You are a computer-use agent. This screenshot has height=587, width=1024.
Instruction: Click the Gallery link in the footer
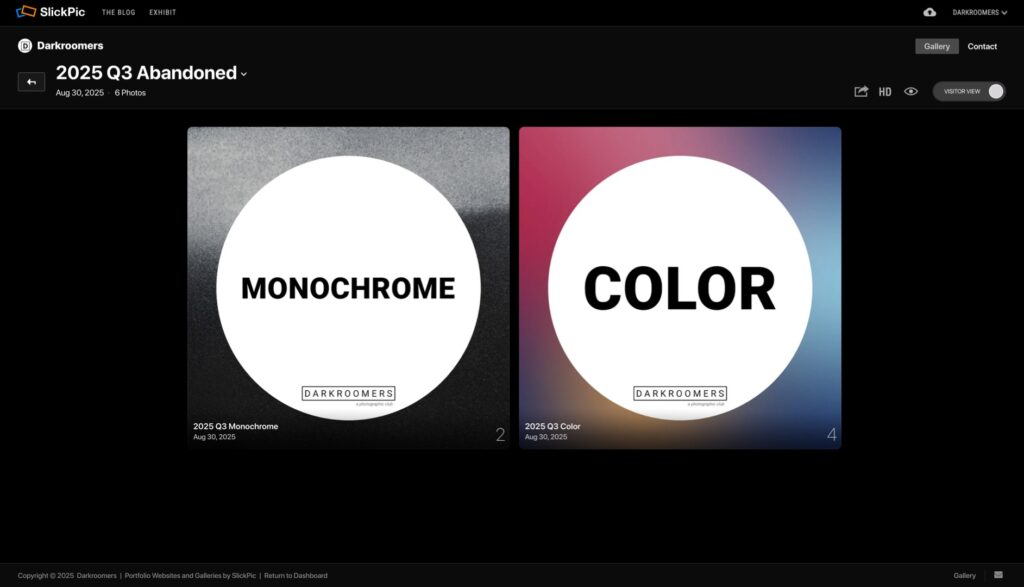(x=964, y=576)
